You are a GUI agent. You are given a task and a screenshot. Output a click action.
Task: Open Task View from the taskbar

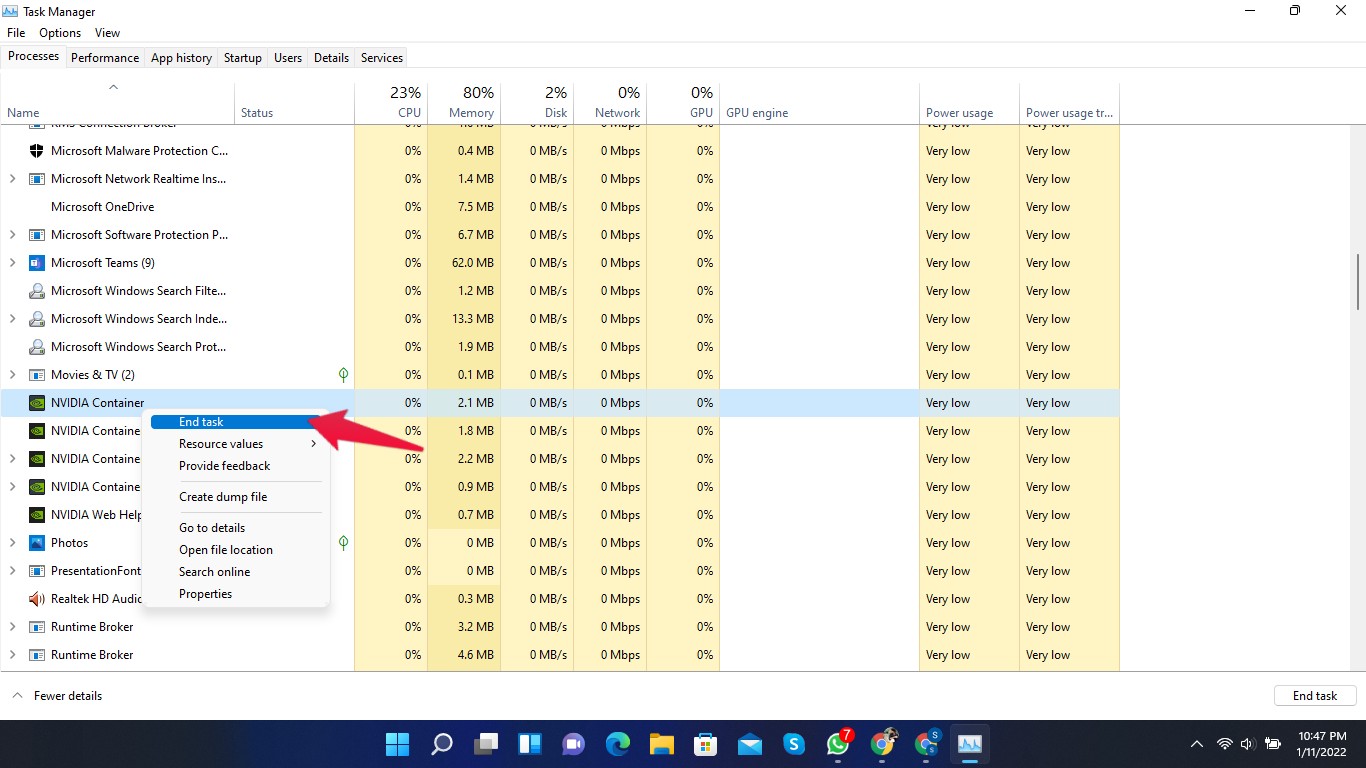point(486,744)
